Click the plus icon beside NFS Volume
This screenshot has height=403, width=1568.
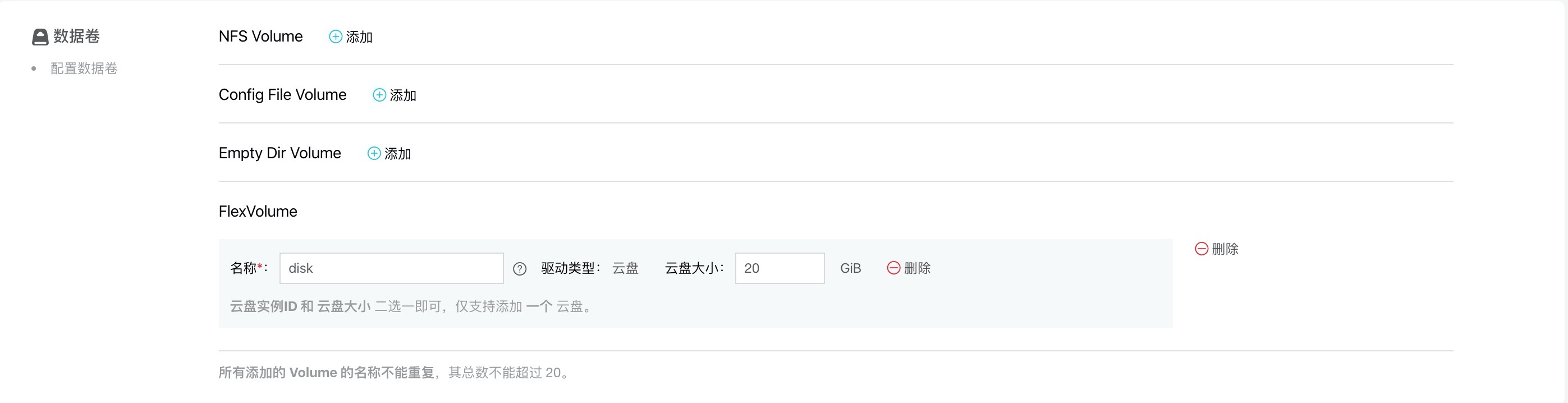click(336, 36)
